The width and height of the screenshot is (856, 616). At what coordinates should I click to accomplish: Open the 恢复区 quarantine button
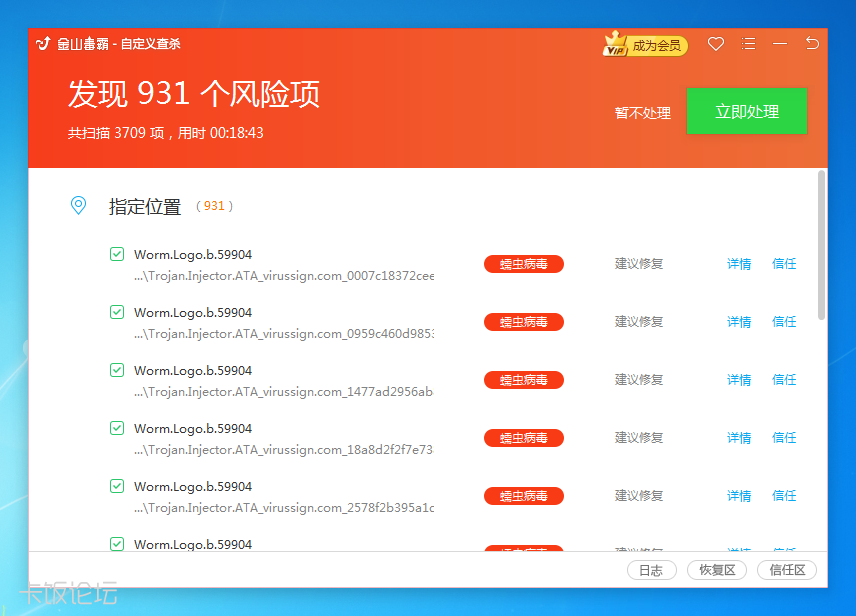(717, 570)
